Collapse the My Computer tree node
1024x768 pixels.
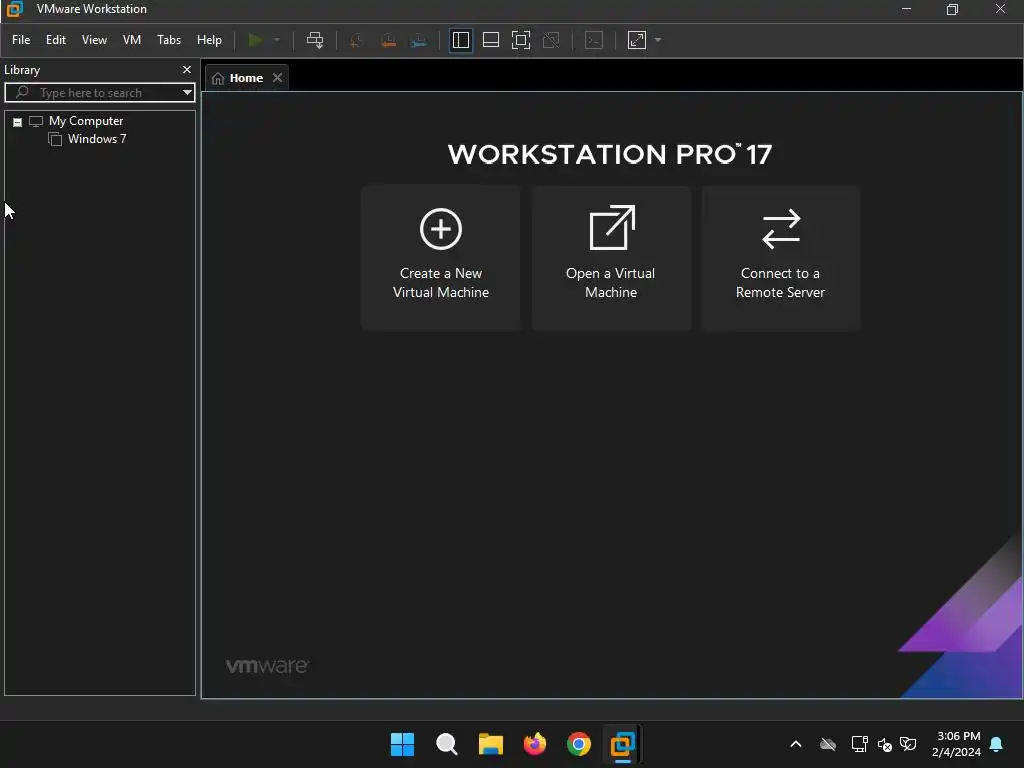point(18,122)
